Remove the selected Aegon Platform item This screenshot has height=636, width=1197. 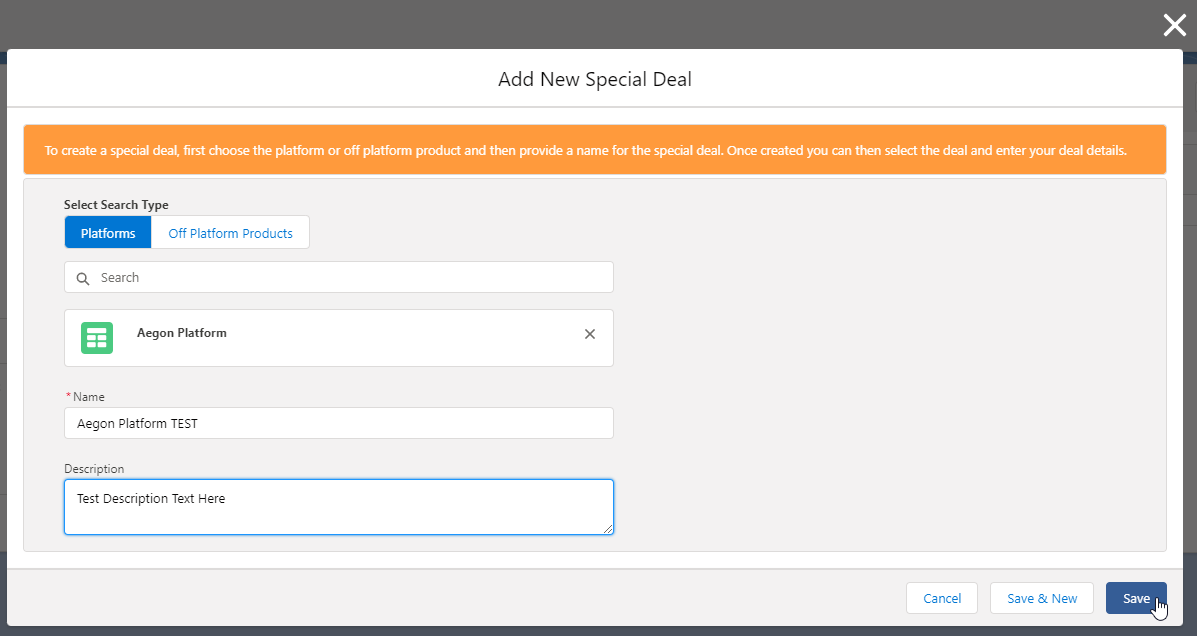click(x=590, y=334)
